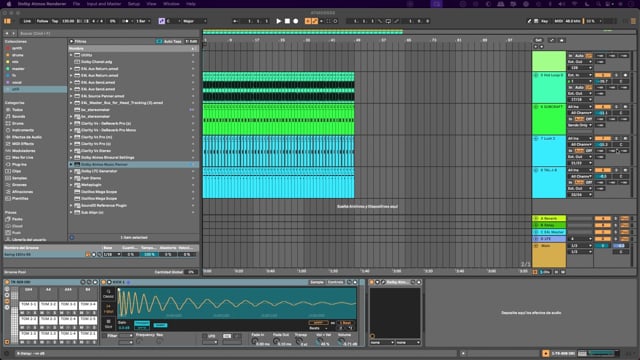Click the Record button in transport
Viewport: 640px width, 360px height.
296,21
